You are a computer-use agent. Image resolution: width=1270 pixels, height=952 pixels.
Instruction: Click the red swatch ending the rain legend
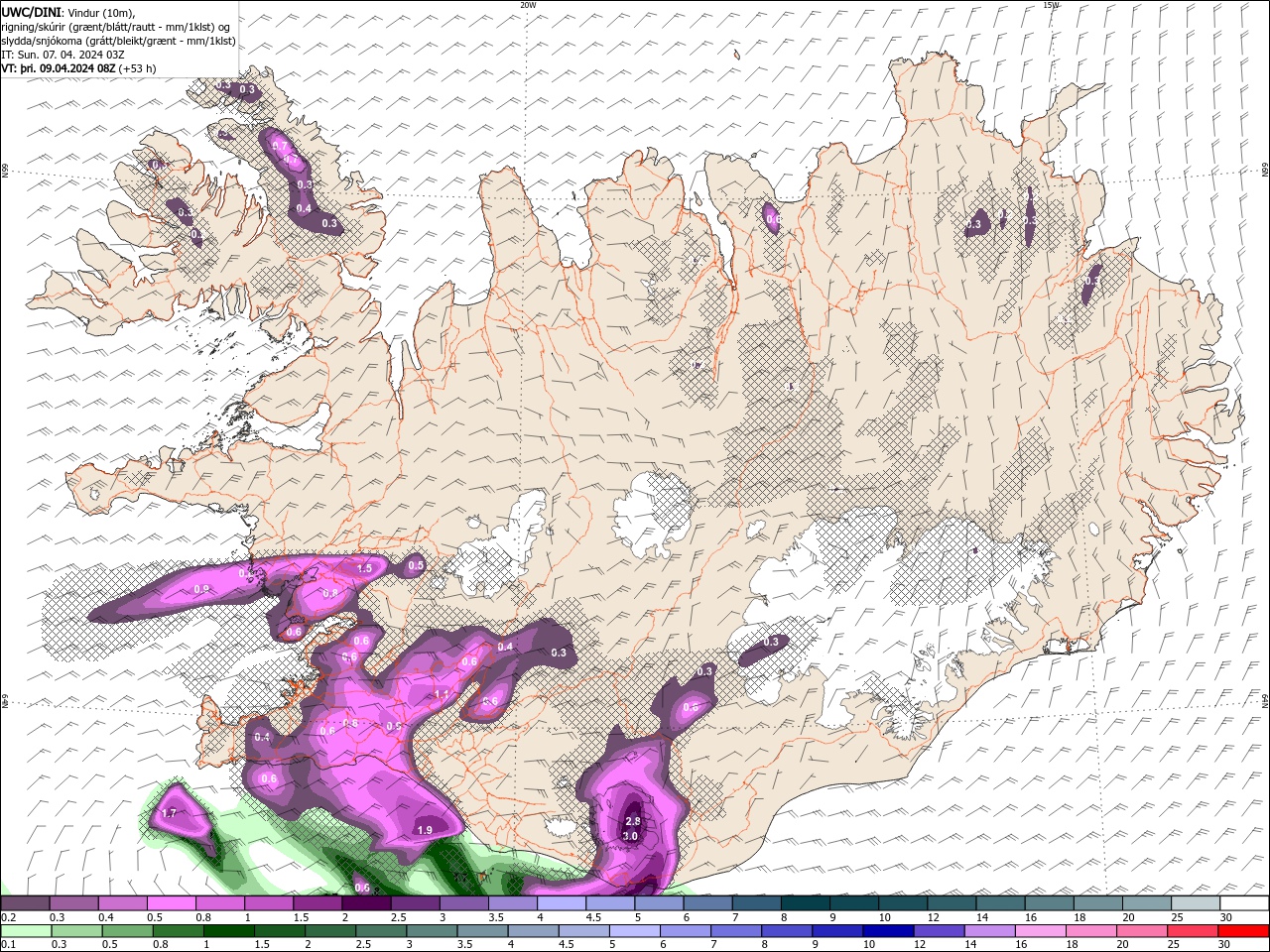pos(1244,931)
